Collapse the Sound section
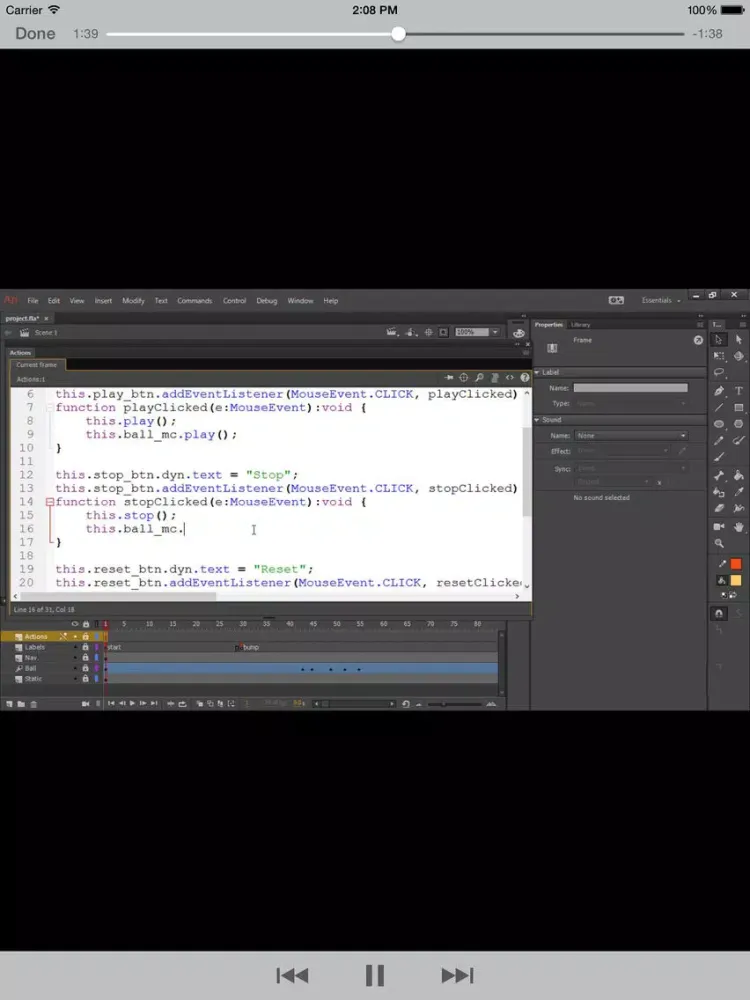Screen dimensions: 750x1000 coord(537,420)
